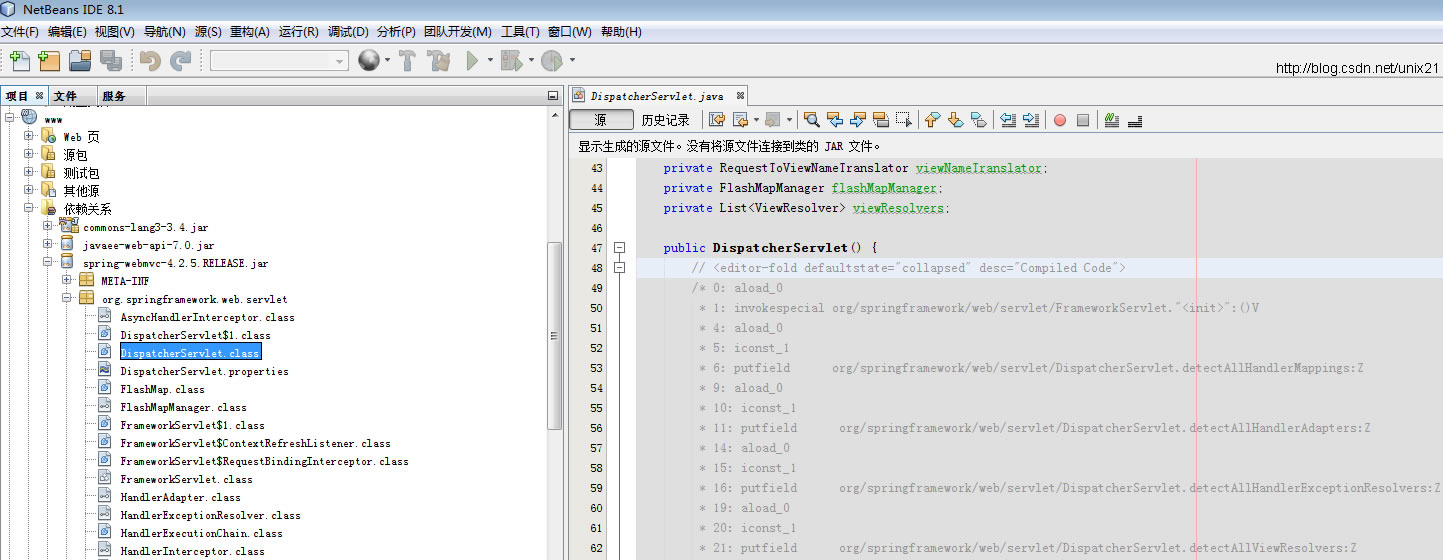
Task: Collapse the DispatcherServlet() constructor fold
Action: click(619, 248)
